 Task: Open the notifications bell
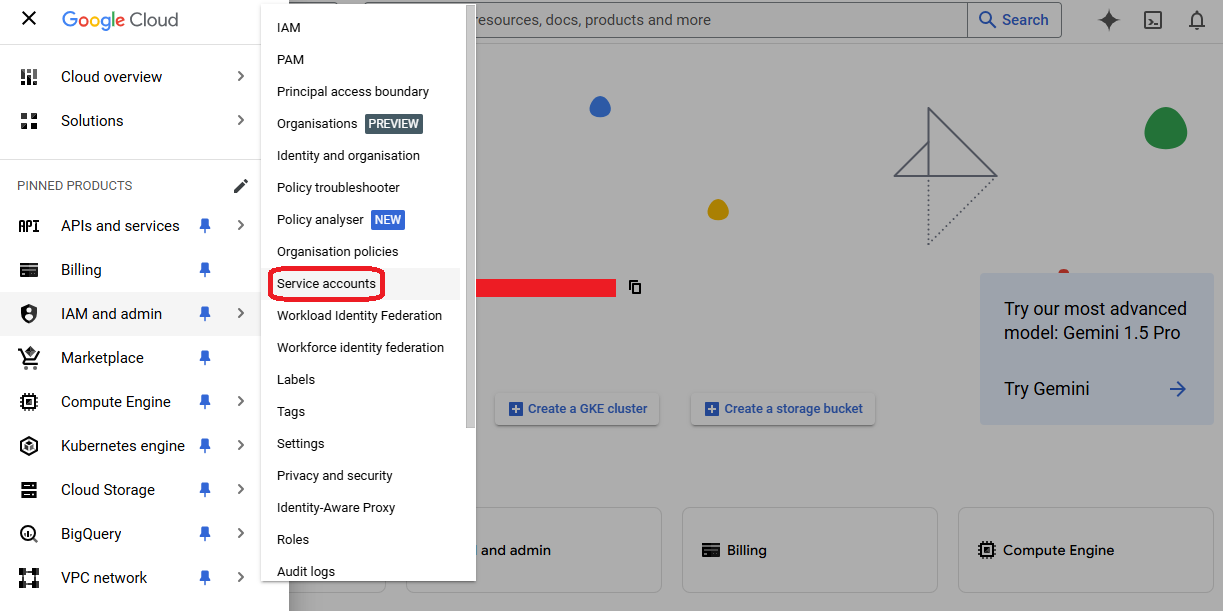click(1197, 20)
